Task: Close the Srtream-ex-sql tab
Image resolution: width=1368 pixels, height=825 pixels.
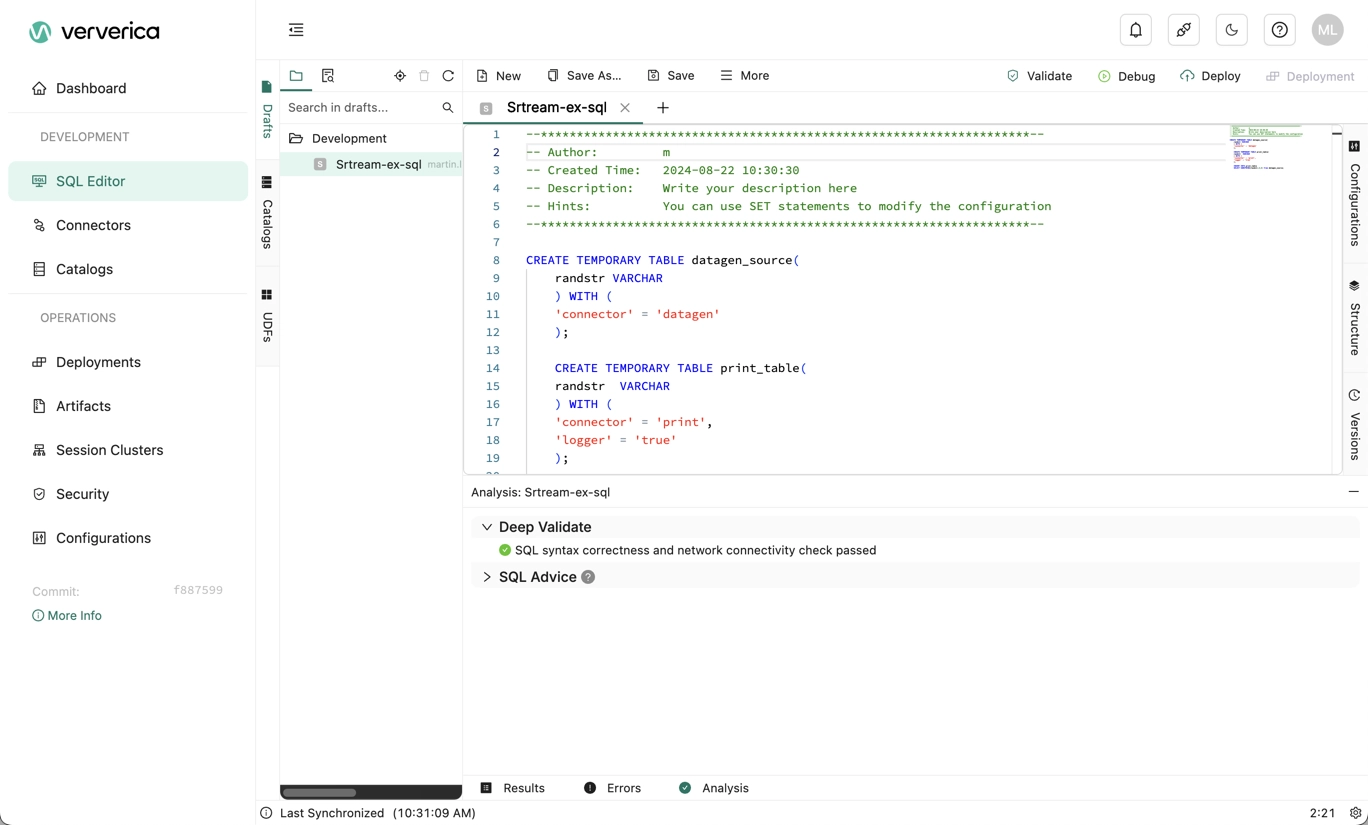Action: click(x=625, y=107)
